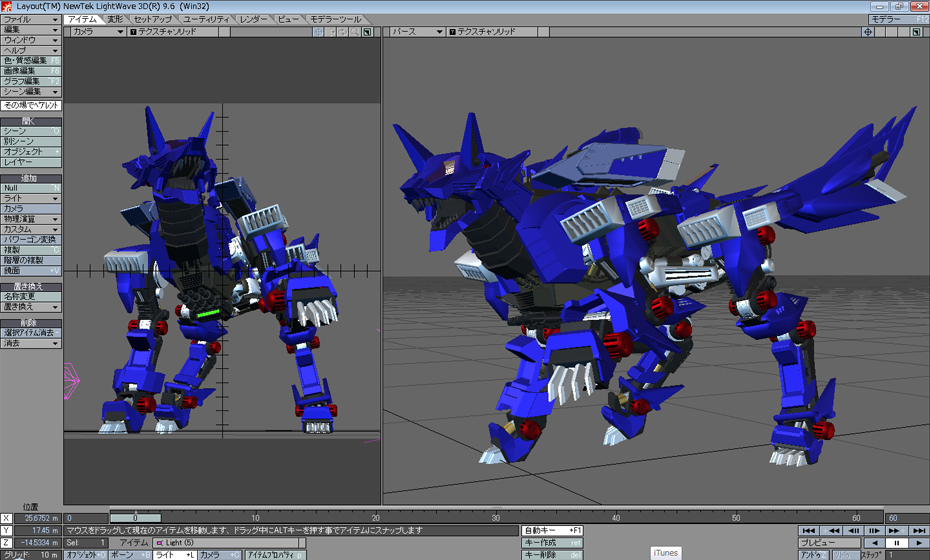Switch to the レンダー tab
Image resolution: width=930 pixels, height=560 pixels.
(253, 20)
